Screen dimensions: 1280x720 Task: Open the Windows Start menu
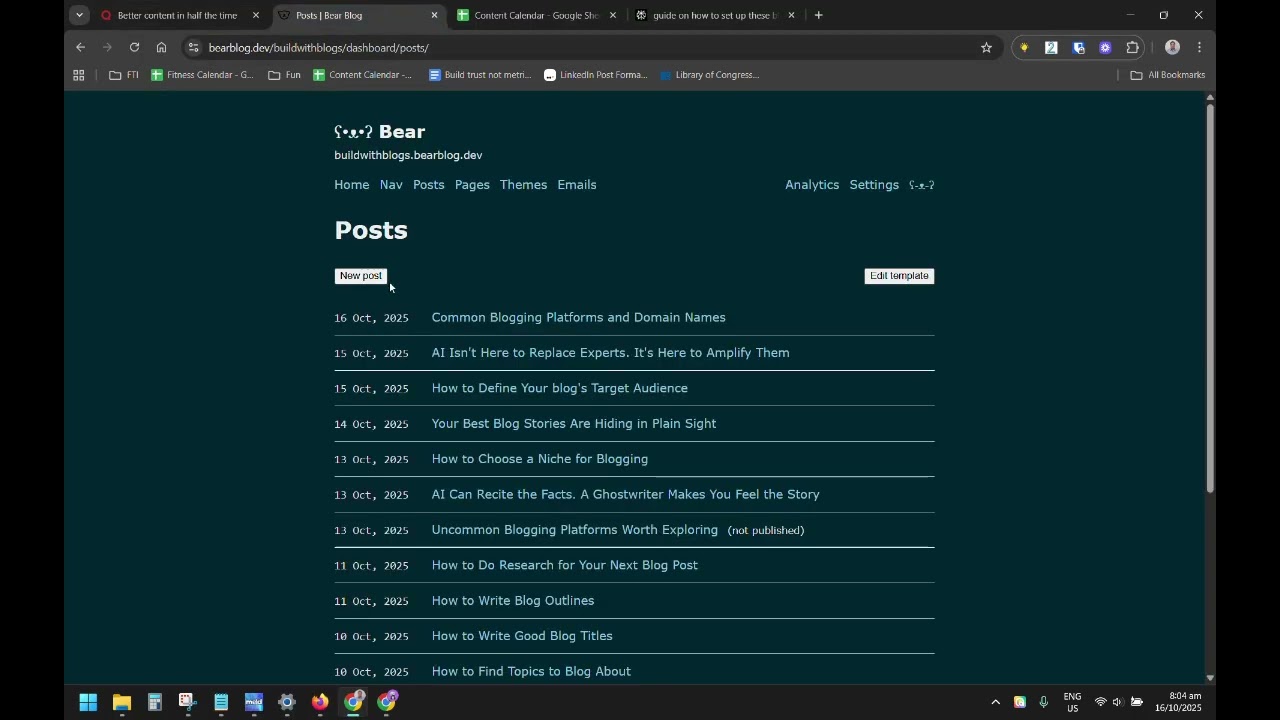(88, 702)
